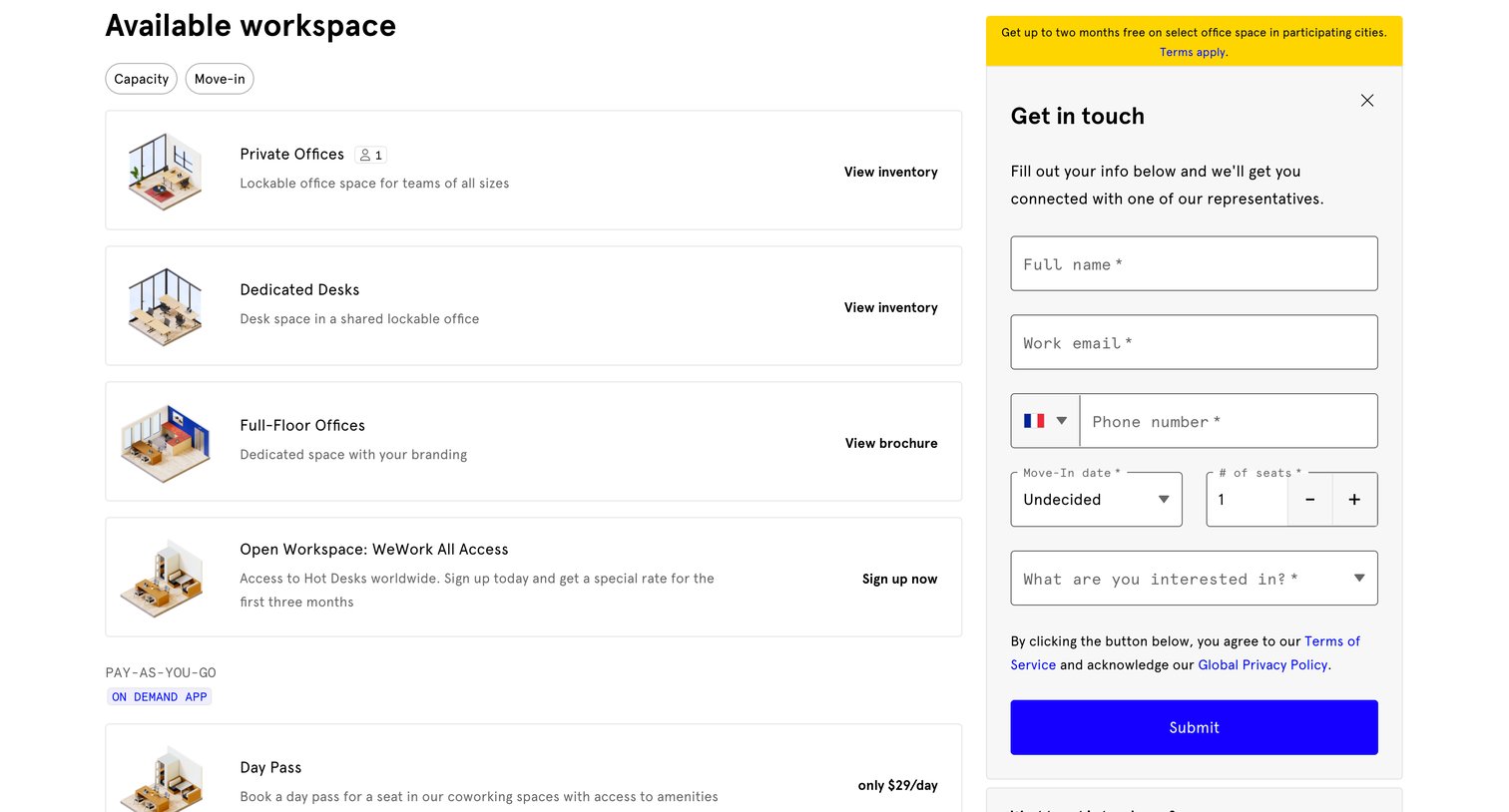Click the ON DEMAND APP badge

[160, 696]
